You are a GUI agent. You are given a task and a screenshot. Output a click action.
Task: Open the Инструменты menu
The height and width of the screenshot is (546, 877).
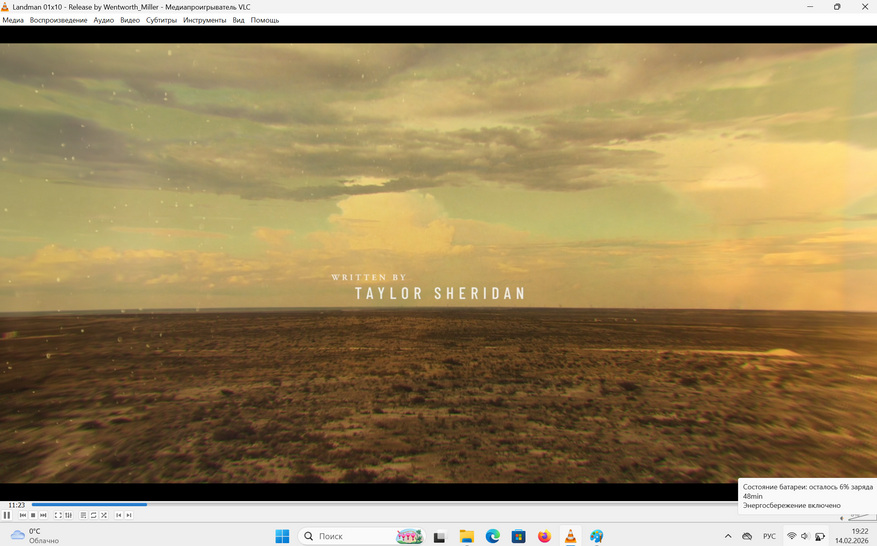204,20
